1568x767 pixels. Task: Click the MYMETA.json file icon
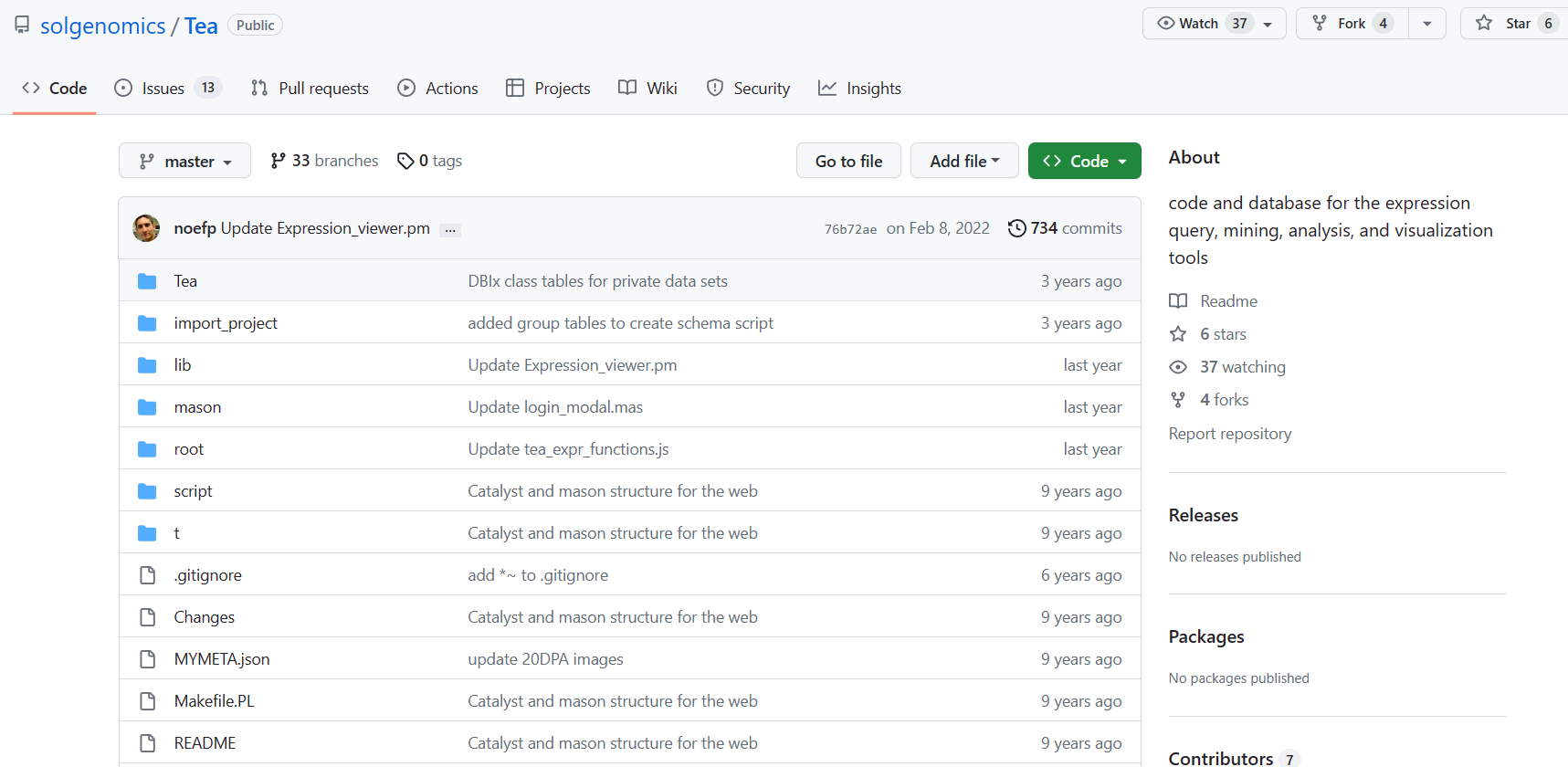[x=147, y=659]
